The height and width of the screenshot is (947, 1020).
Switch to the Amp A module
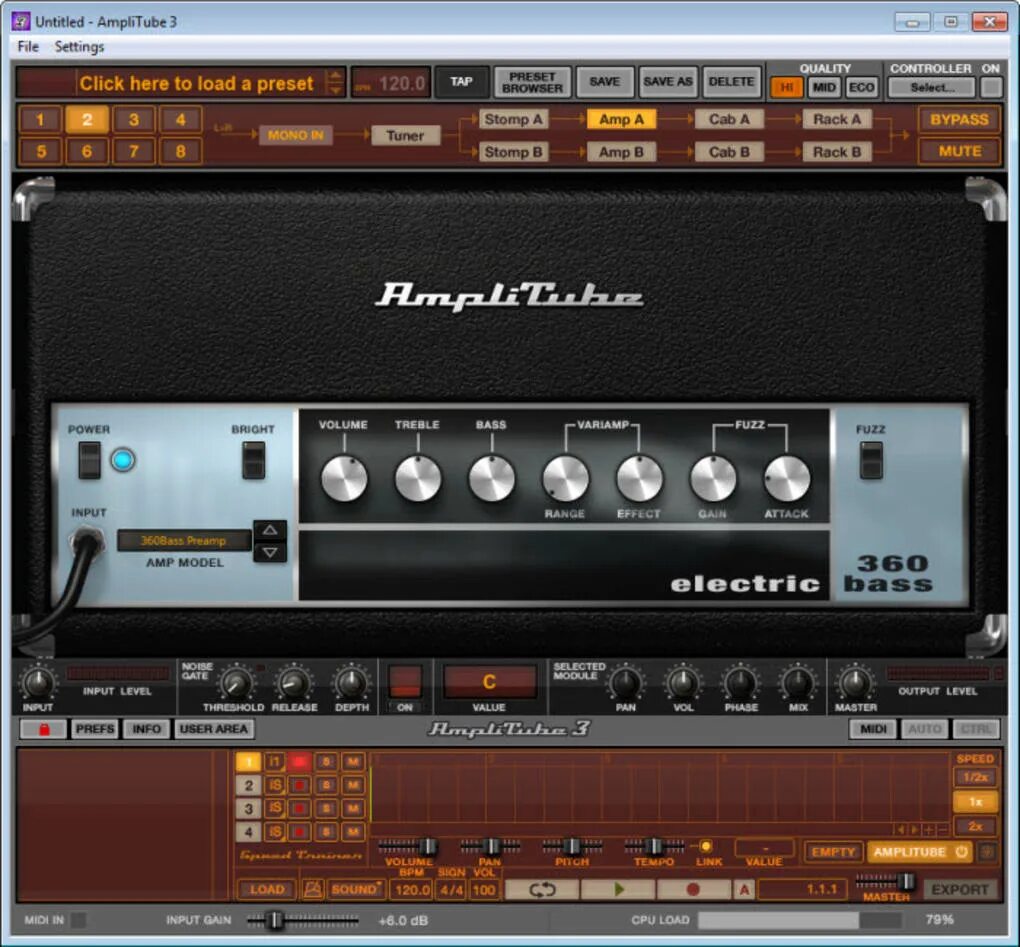coord(621,119)
